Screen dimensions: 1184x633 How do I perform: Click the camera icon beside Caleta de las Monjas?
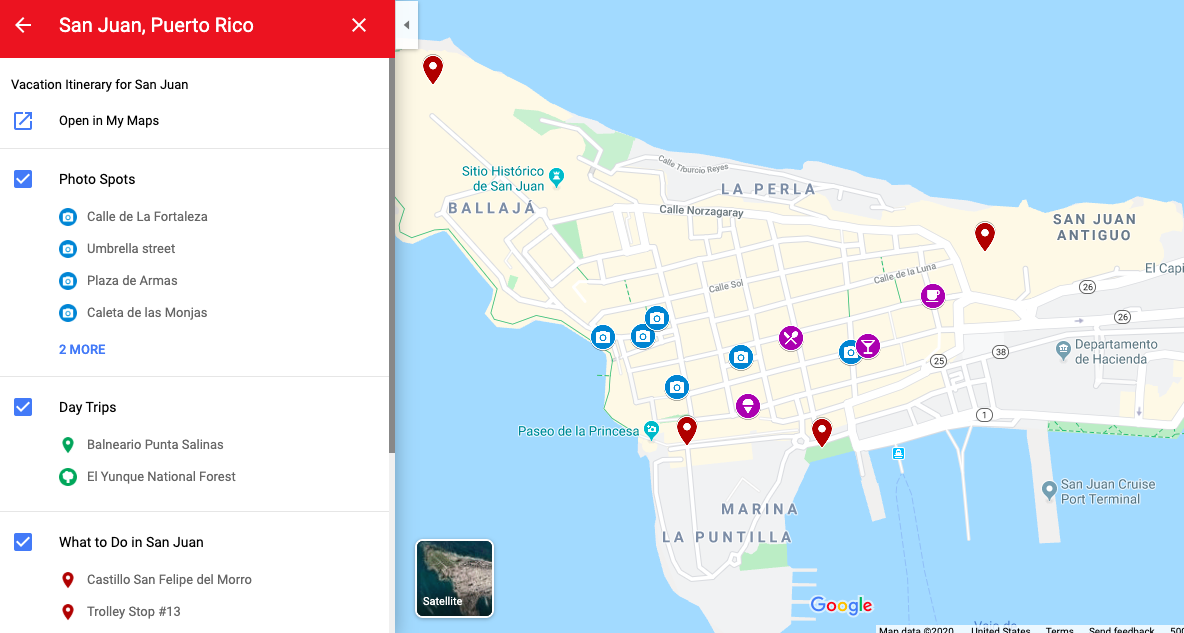pos(68,312)
